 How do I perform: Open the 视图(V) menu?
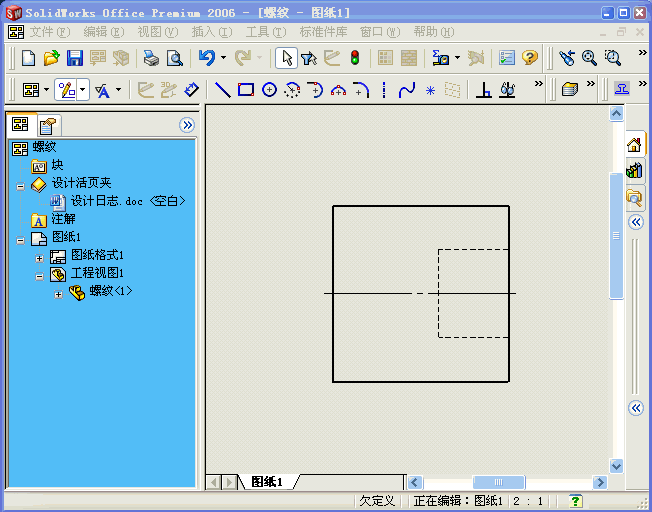(158, 32)
